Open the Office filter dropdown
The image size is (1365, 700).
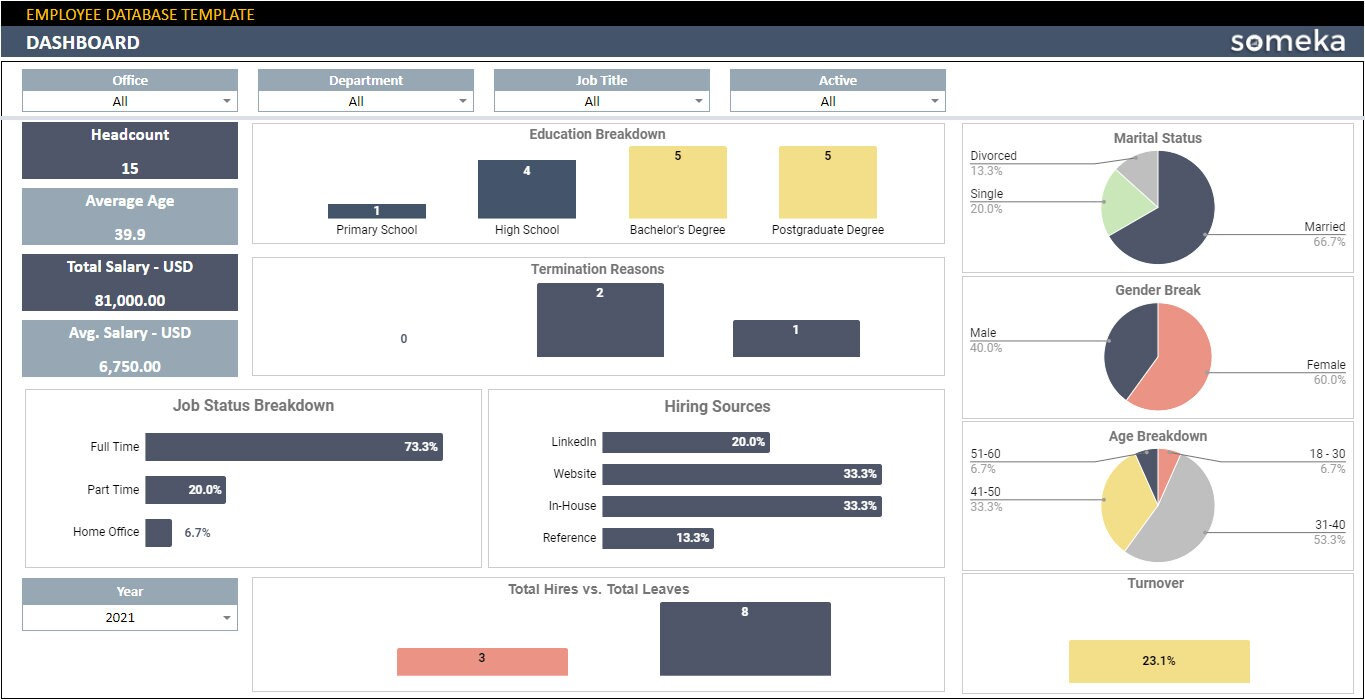(x=230, y=101)
